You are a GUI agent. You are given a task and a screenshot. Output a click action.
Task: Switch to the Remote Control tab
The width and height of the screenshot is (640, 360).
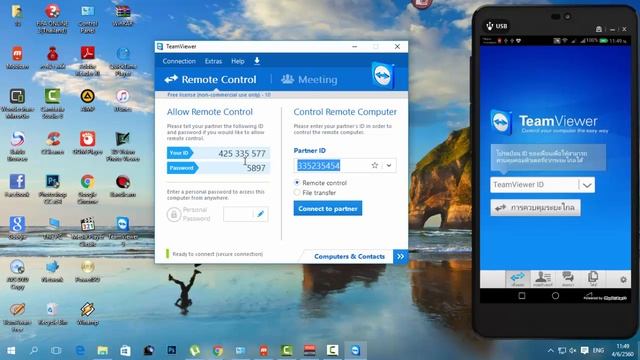click(x=211, y=79)
